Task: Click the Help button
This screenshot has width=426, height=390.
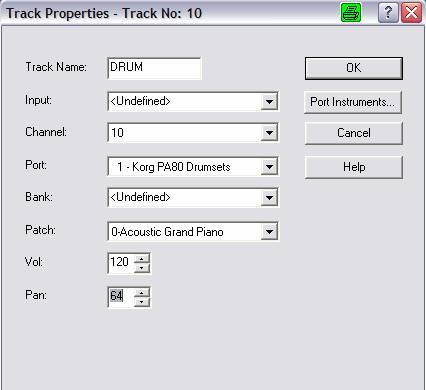Action: tap(354, 167)
